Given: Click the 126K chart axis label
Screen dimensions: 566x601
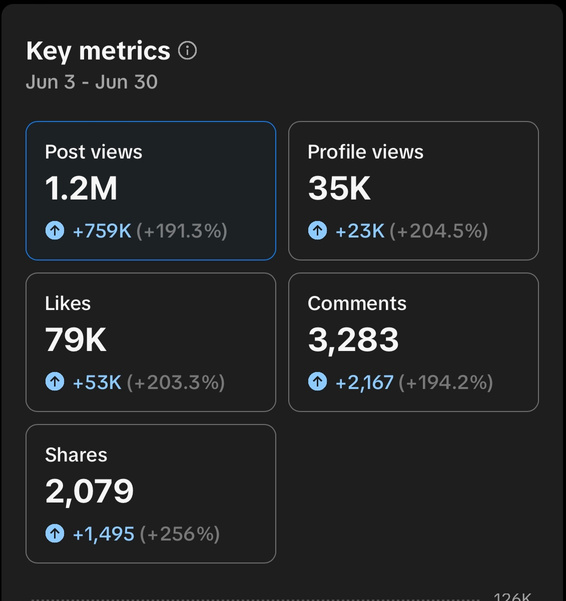Looking at the screenshot, I should tap(512, 597).
